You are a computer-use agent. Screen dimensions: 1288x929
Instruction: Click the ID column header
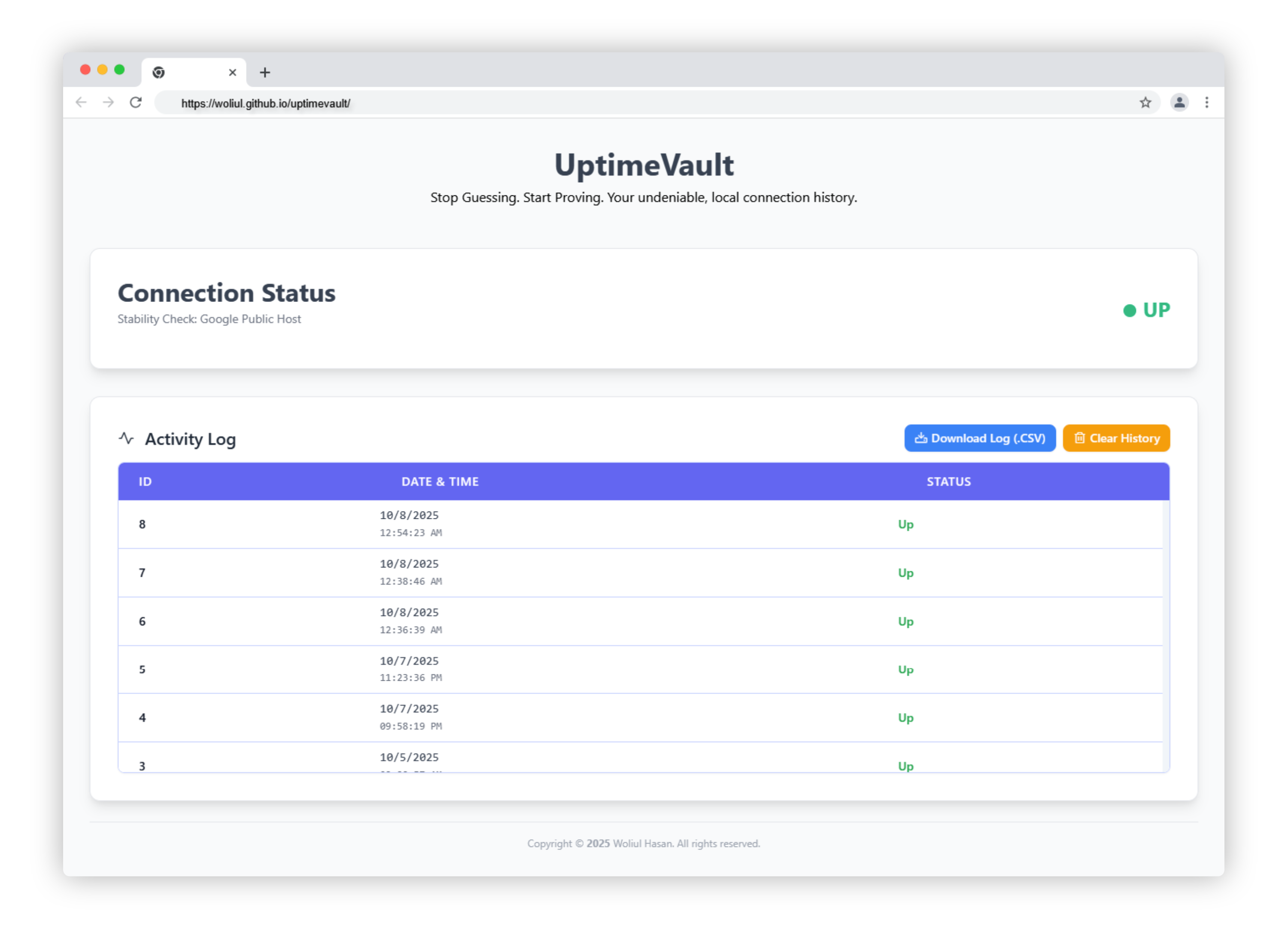click(x=146, y=482)
